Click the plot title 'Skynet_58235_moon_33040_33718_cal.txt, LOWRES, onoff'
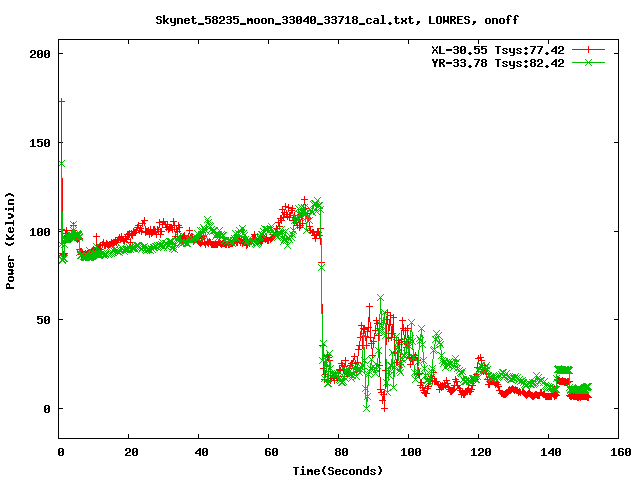Image resolution: width=640 pixels, height=480 pixels. click(x=337, y=20)
